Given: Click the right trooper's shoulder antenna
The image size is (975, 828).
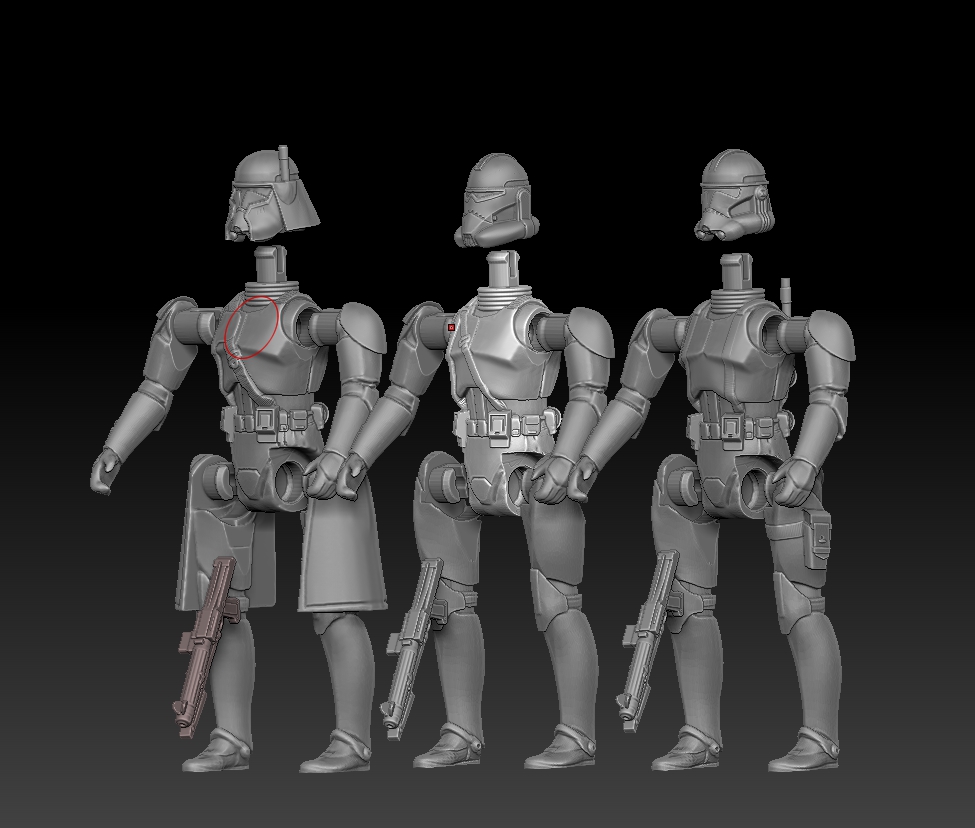Looking at the screenshot, I should (x=786, y=297).
